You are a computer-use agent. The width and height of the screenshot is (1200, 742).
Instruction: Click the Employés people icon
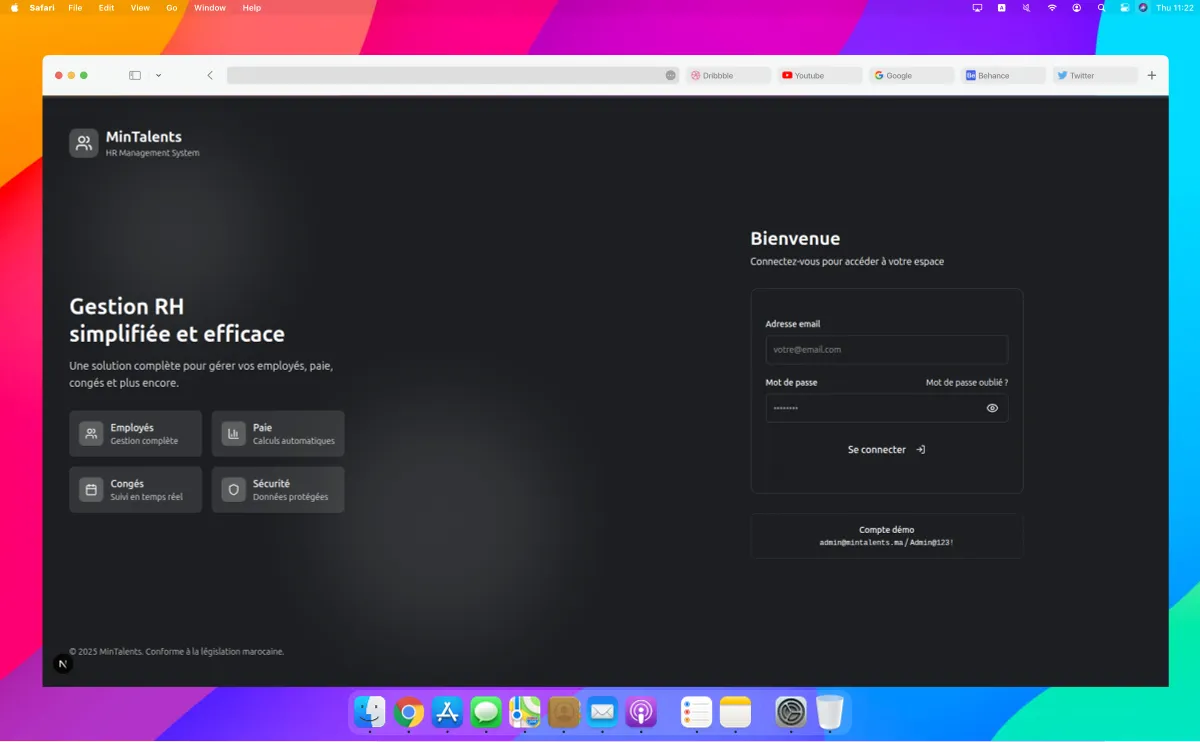pos(91,433)
